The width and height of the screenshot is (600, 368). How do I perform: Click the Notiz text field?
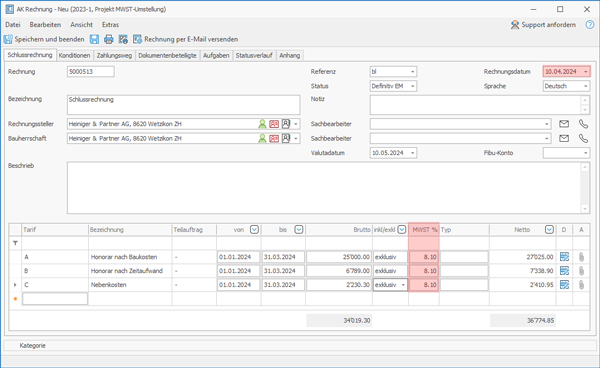[476, 105]
